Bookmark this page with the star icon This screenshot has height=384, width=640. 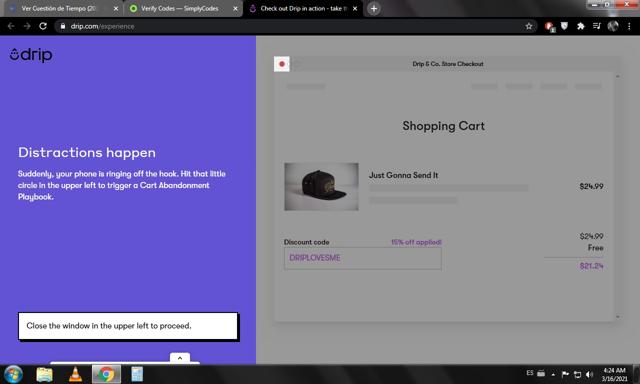click(x=529, y=26)
